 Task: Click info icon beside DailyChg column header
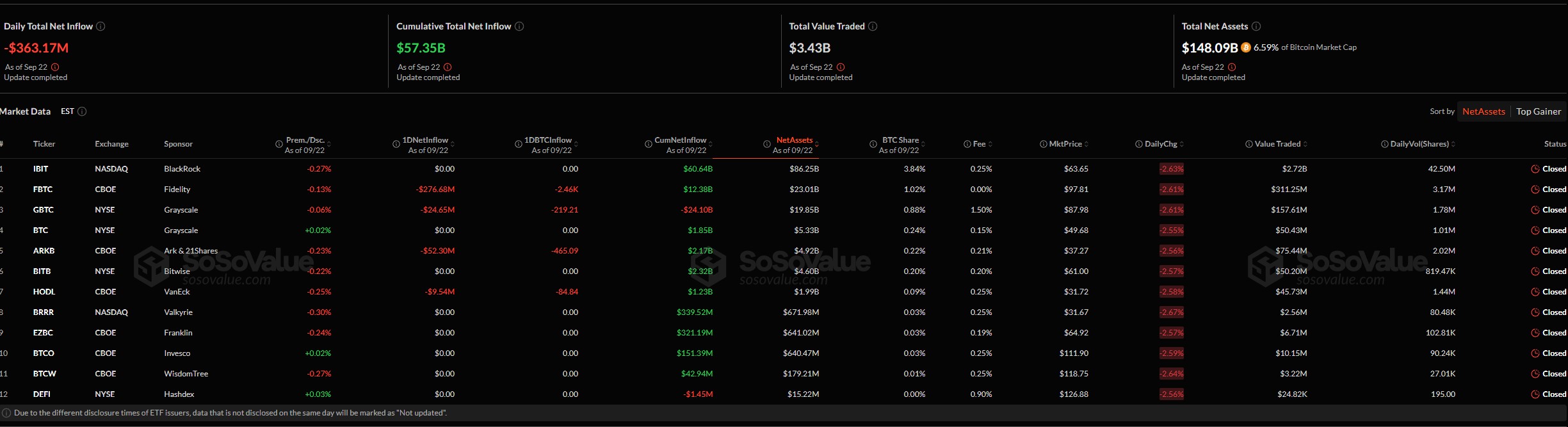1139,144
